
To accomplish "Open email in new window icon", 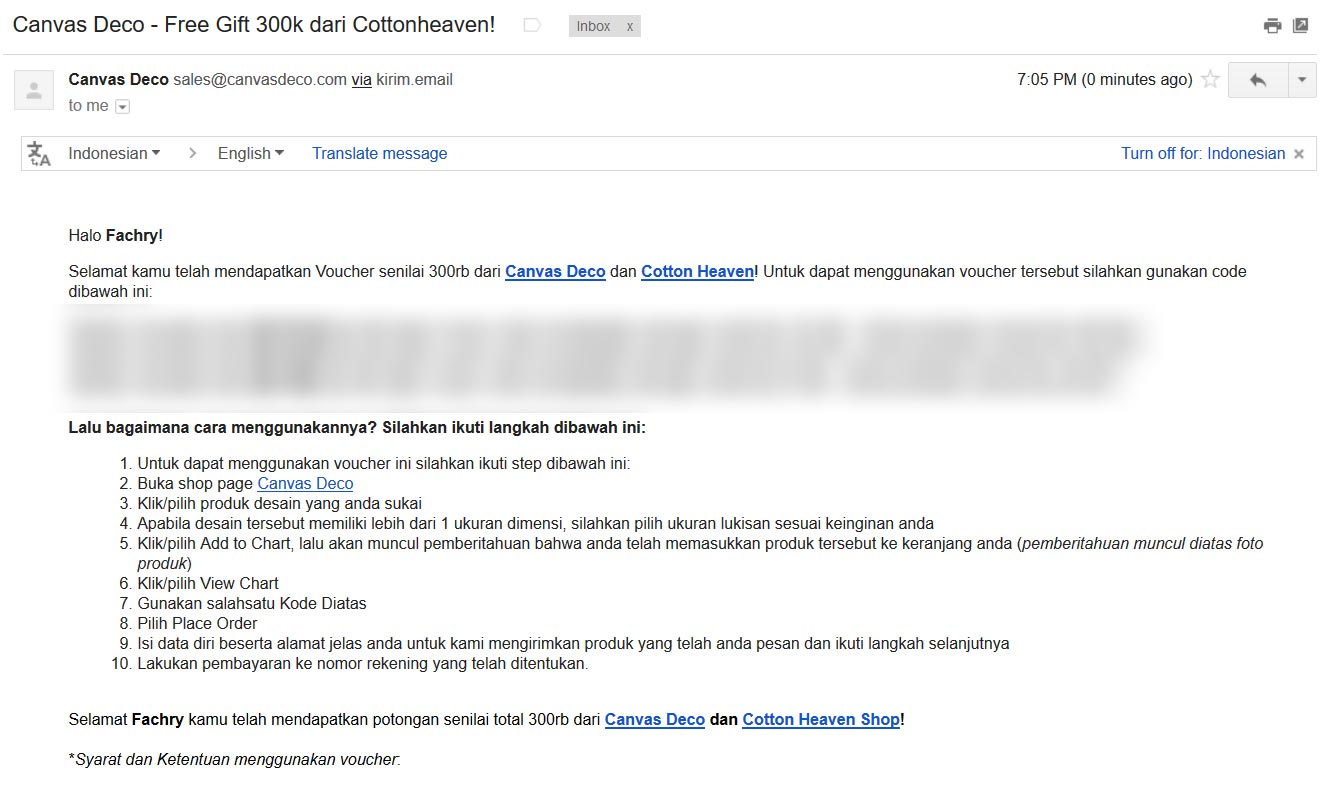I will (1300, 26).
